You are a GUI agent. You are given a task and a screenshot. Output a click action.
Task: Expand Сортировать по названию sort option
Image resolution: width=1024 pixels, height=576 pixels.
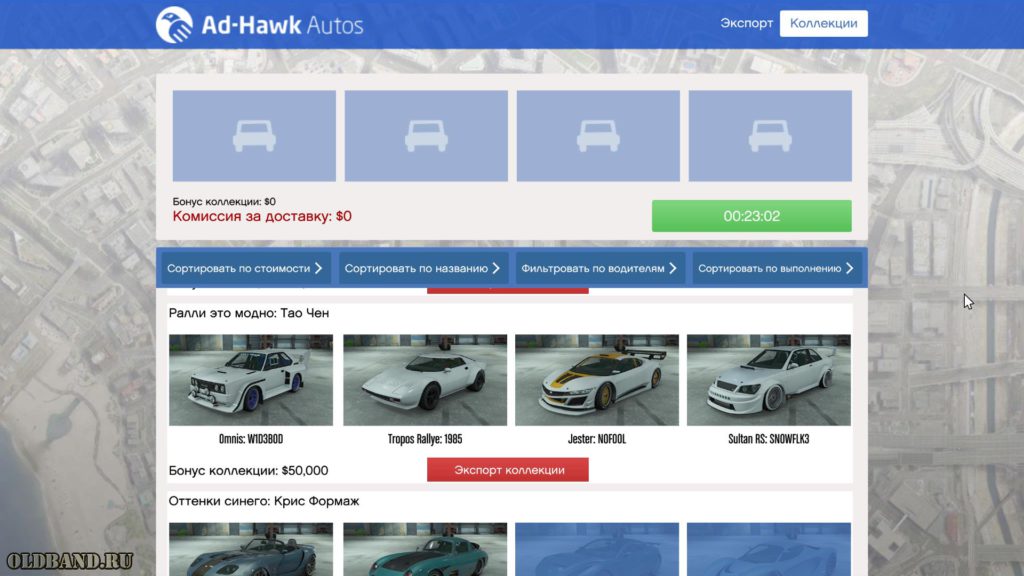[423, 268]
